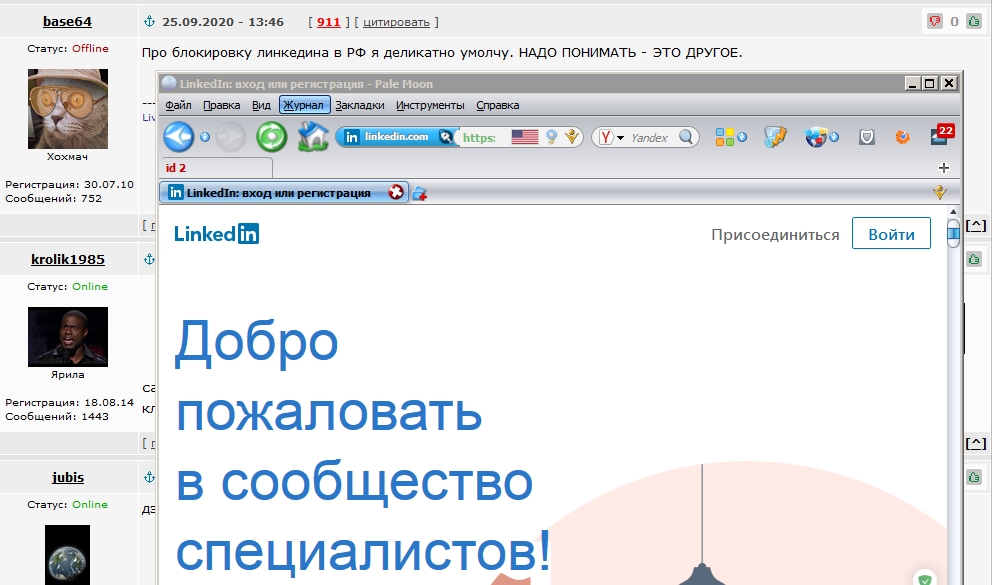
Task: Go back with the blue Back arrow
Action: [179, 137]
